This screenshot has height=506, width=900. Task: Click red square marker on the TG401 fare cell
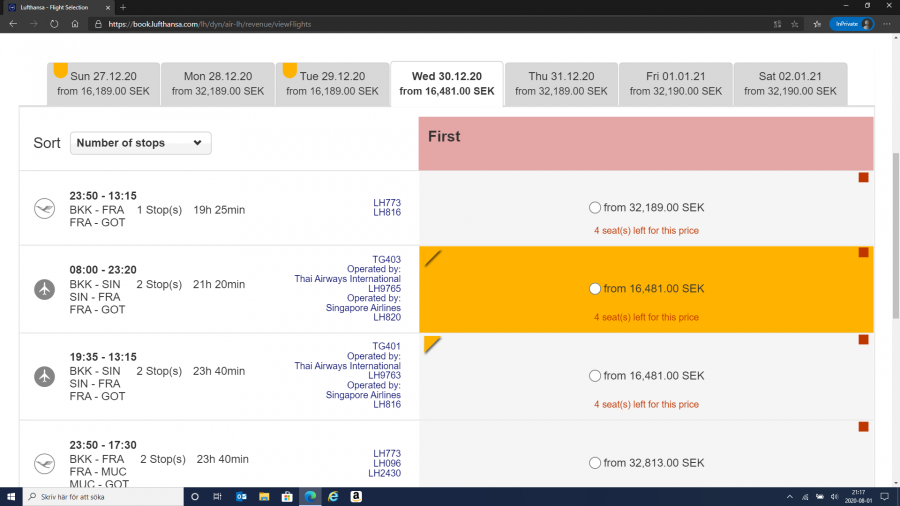[x=863, y=340]
